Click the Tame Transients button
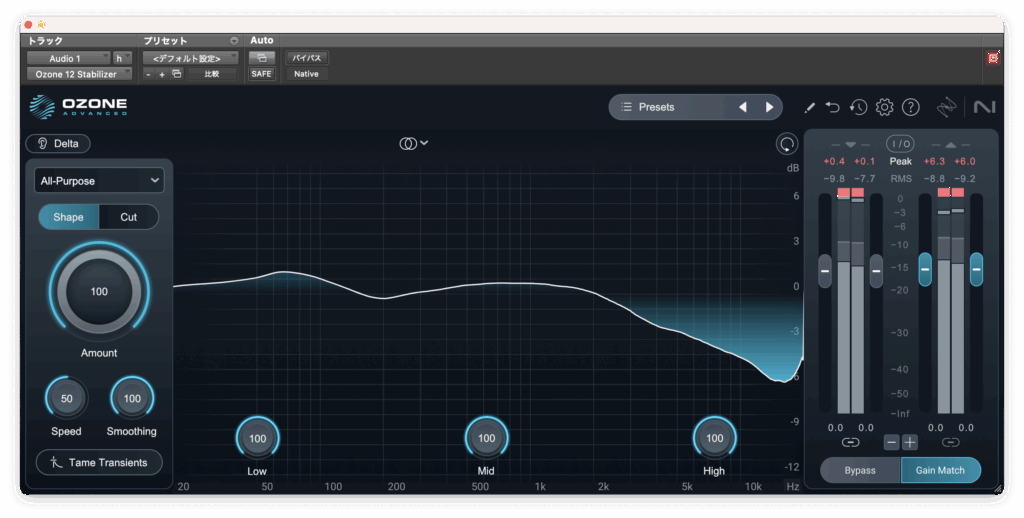The image size is (1024, 518). [x=98, y=462]
